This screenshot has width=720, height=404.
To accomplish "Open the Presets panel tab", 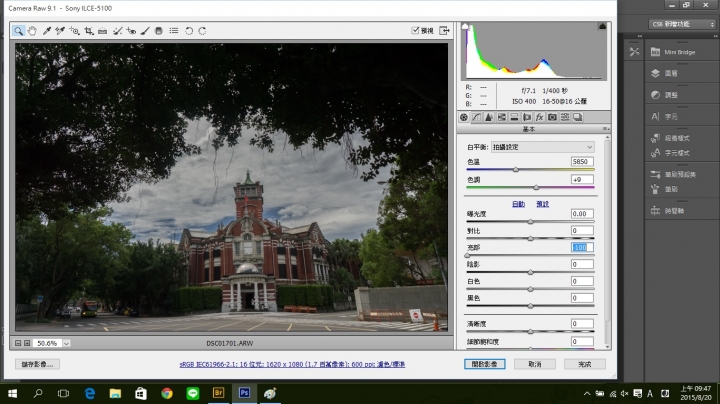I will (565, 118).
